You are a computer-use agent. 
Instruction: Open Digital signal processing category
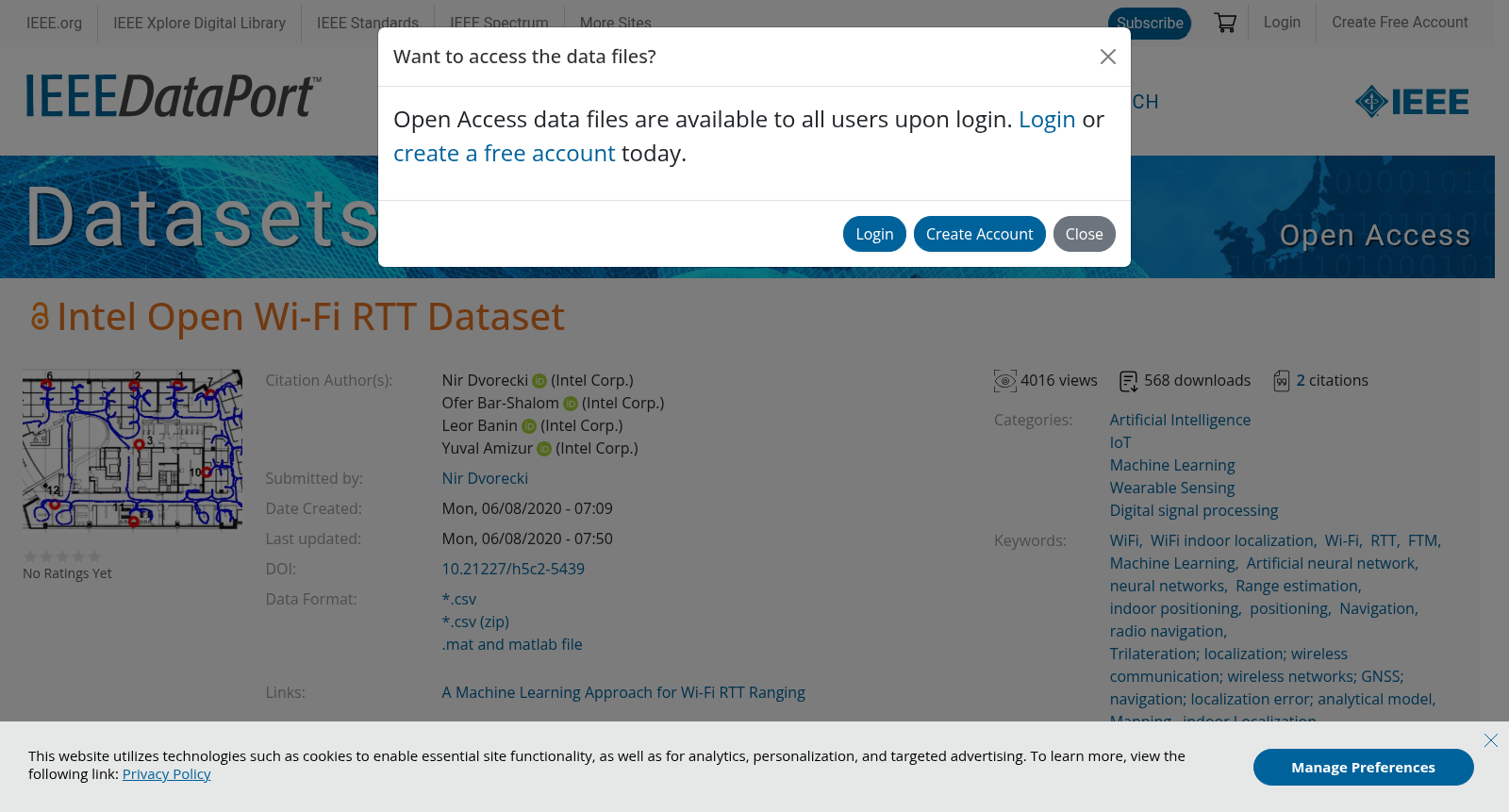click(x=1194, y=511)
